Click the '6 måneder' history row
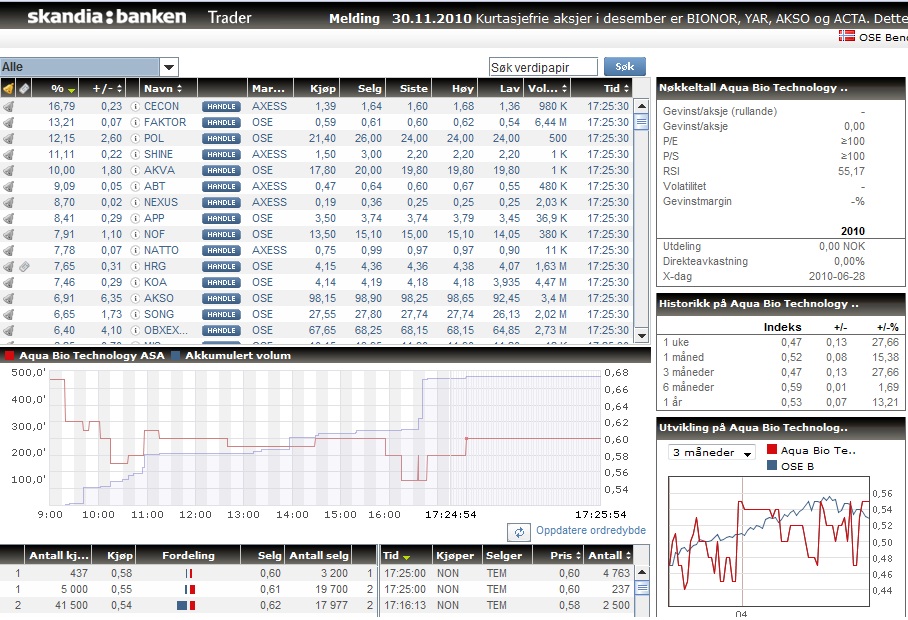908x620 pixels. tap(781, 387)
